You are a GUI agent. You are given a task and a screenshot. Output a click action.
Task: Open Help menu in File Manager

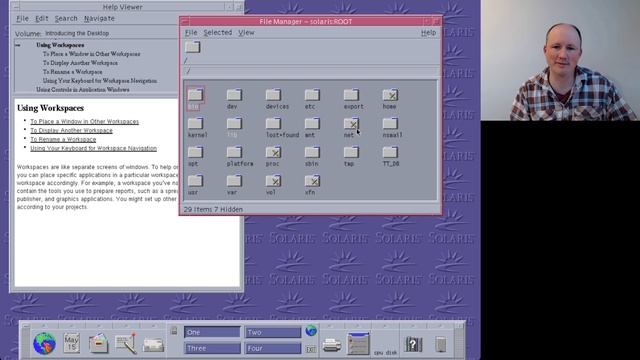428,33
